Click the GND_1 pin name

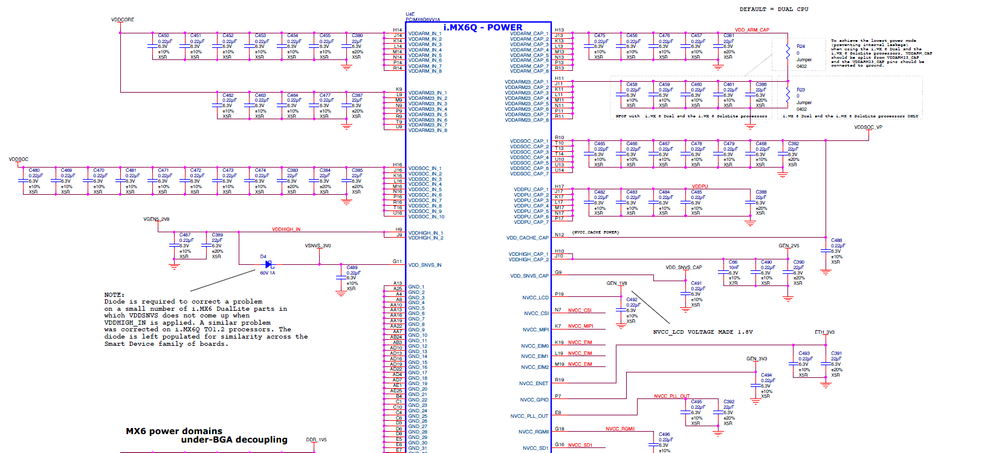tap(415, 287)
